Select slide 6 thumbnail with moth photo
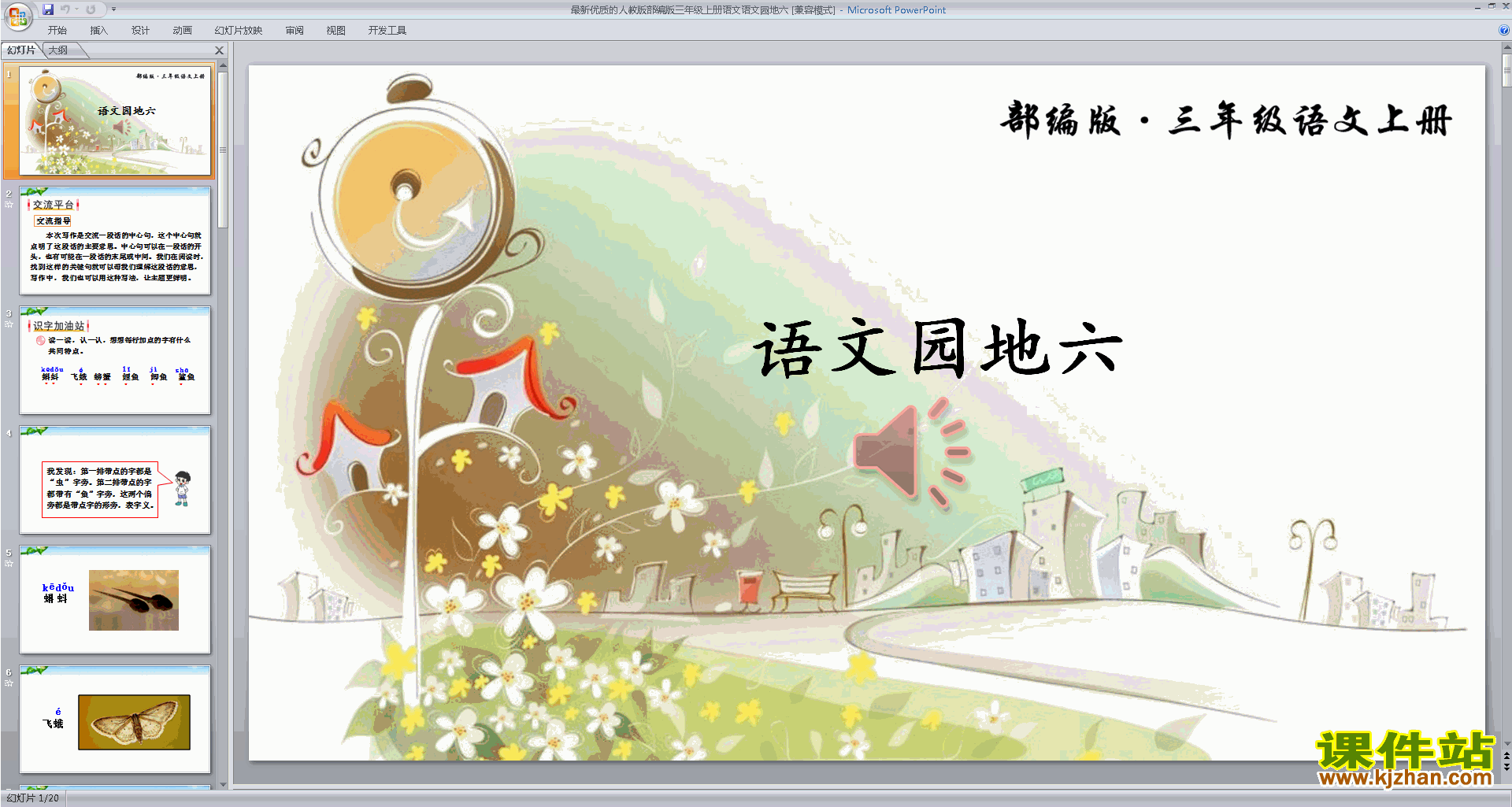1512x807 pixels. point(115,719)
